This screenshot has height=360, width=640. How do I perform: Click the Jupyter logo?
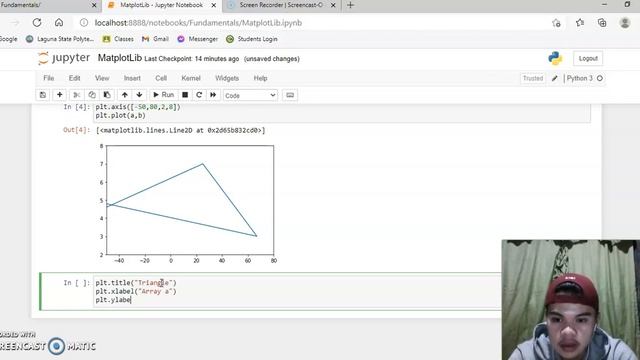(64, 58)
